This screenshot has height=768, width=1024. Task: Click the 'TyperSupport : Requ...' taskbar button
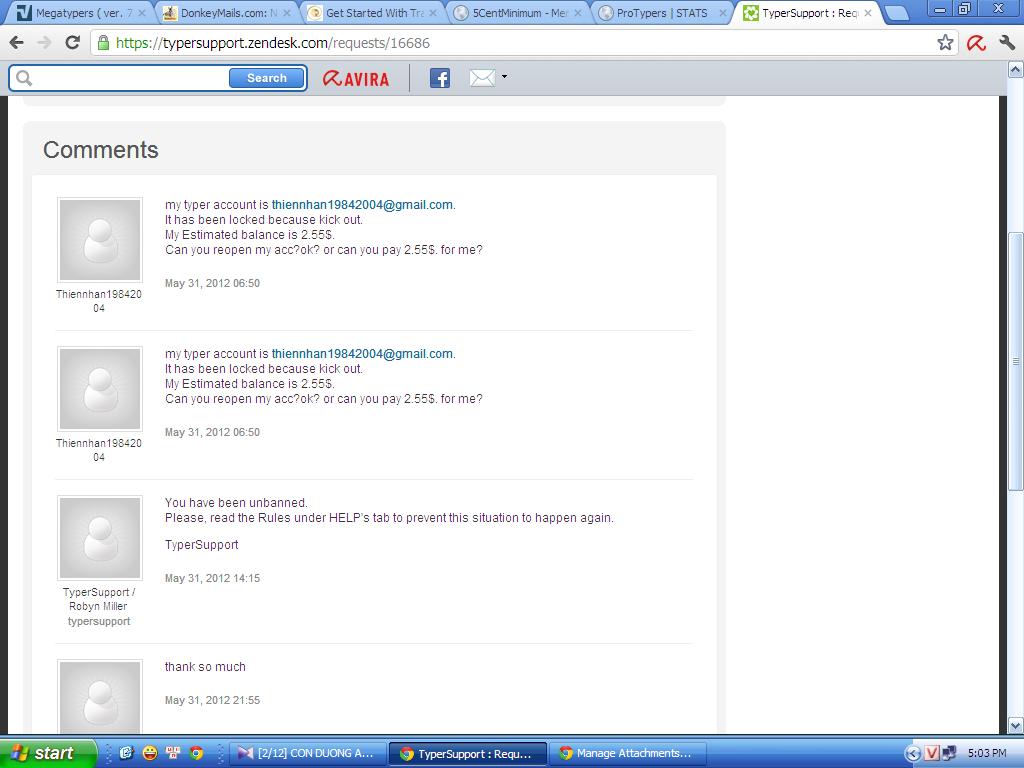[467, 754]
